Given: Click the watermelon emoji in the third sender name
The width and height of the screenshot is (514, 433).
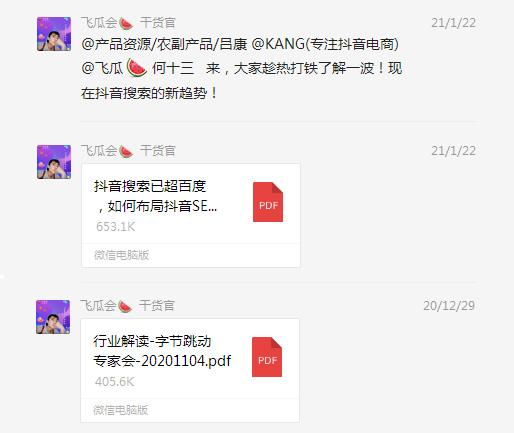Looking at the screenshot, I should 125,306.
